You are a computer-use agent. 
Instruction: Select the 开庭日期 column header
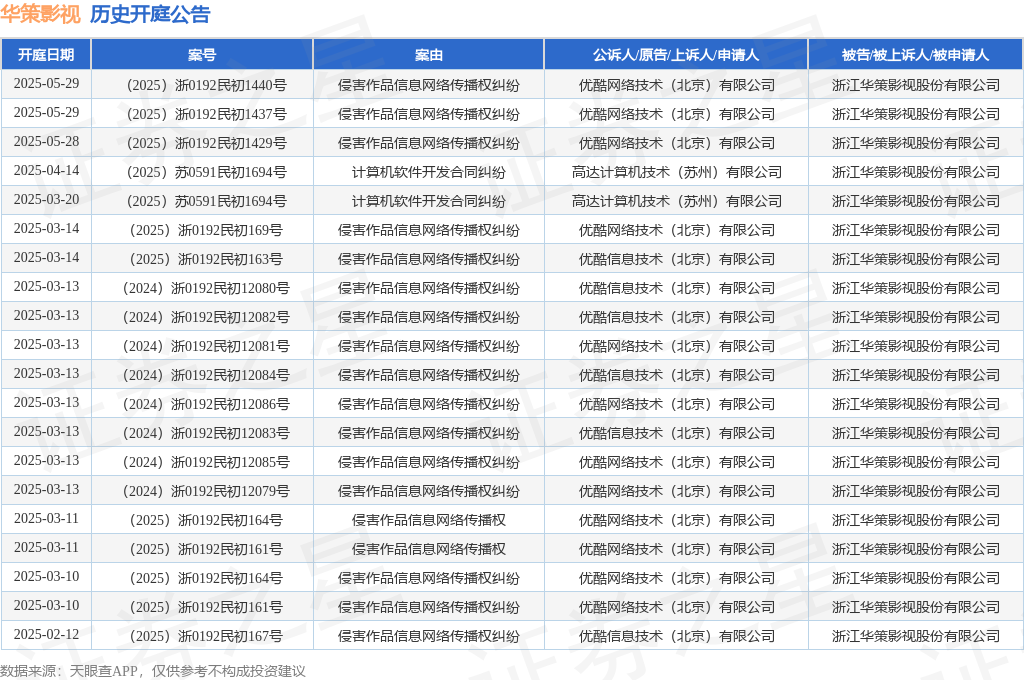[x=46, y=55]
